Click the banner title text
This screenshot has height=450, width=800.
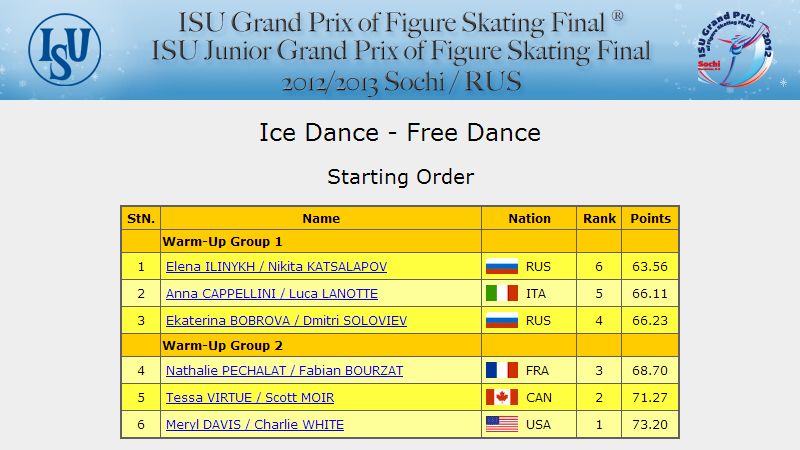tap(401, 52)
